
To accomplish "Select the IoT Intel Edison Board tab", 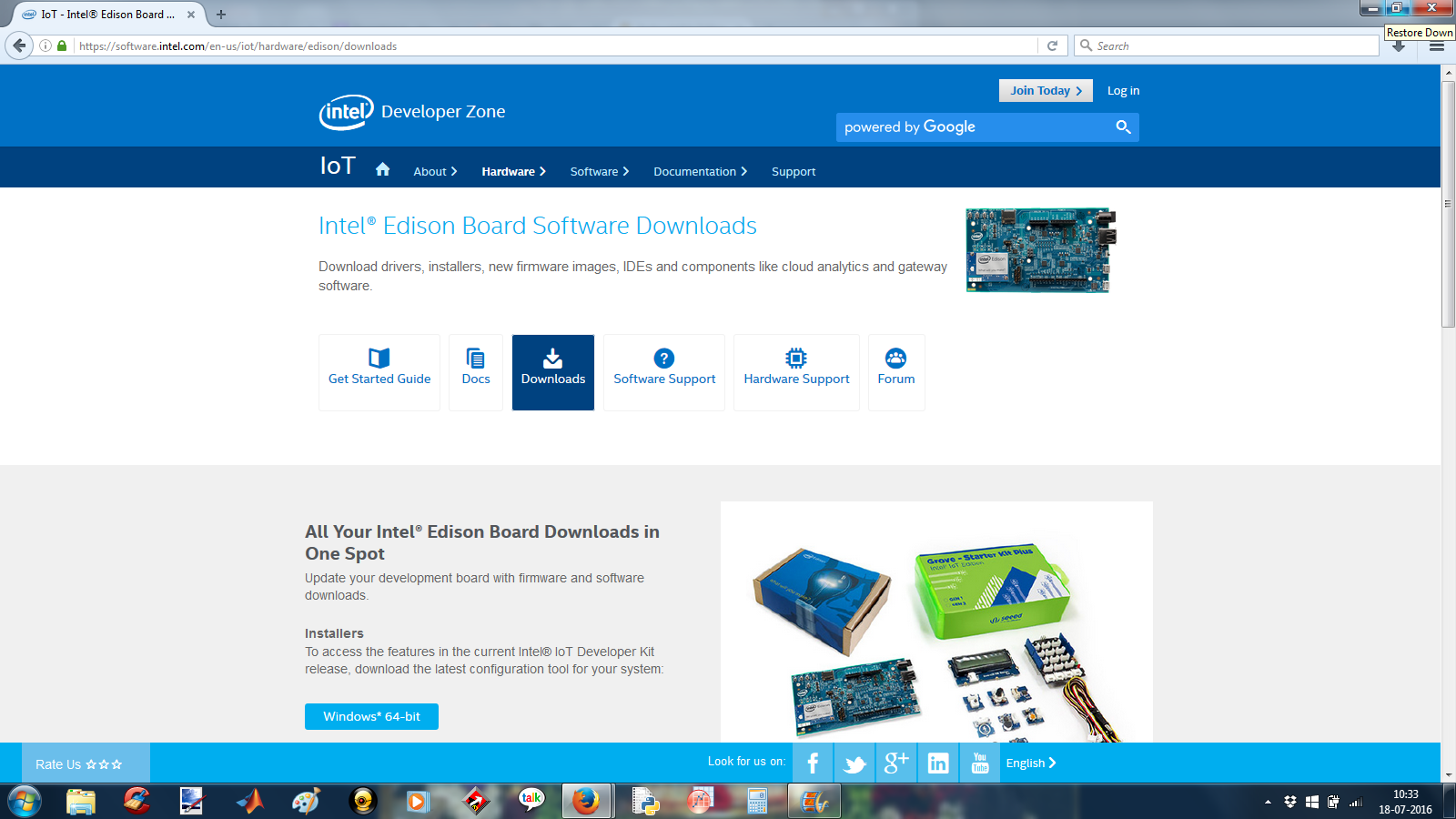I will point(106,15).
